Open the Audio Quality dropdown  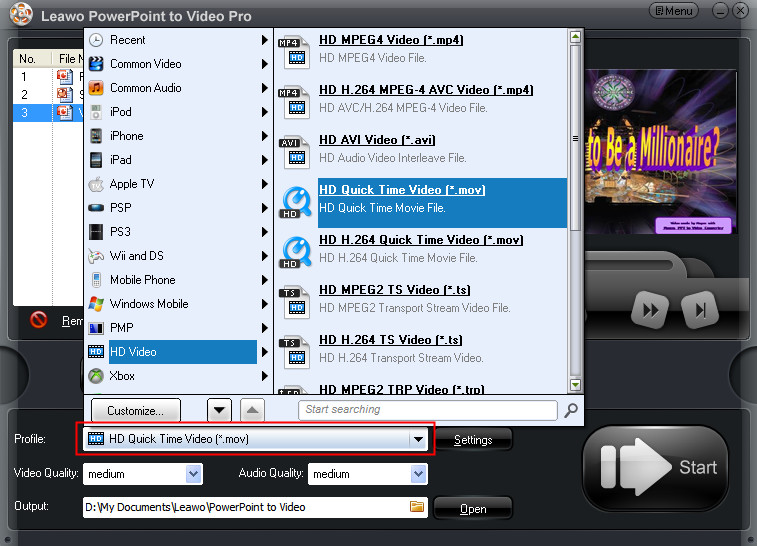pos(419,474)
